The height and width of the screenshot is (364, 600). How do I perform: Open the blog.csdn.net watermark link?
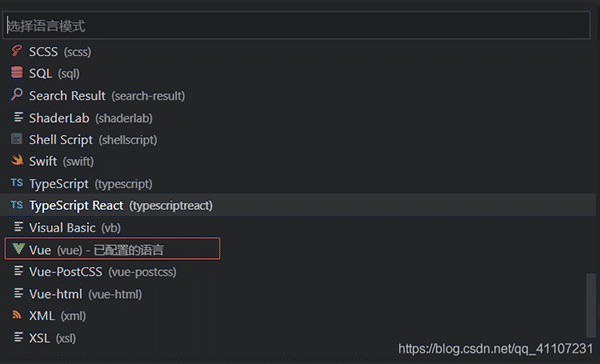(x=495, y=348)
